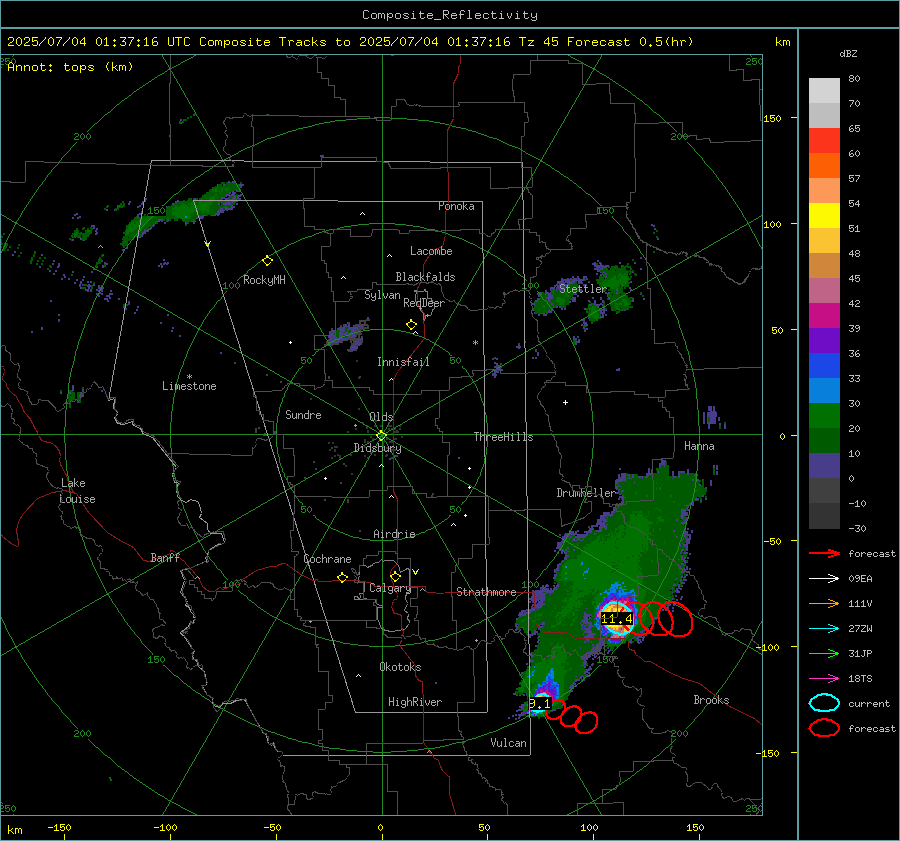The width and height of the screenshot is (900, 841).
Task: Click the storm cell labeled 9.1
Action: (x=540, y=703)
